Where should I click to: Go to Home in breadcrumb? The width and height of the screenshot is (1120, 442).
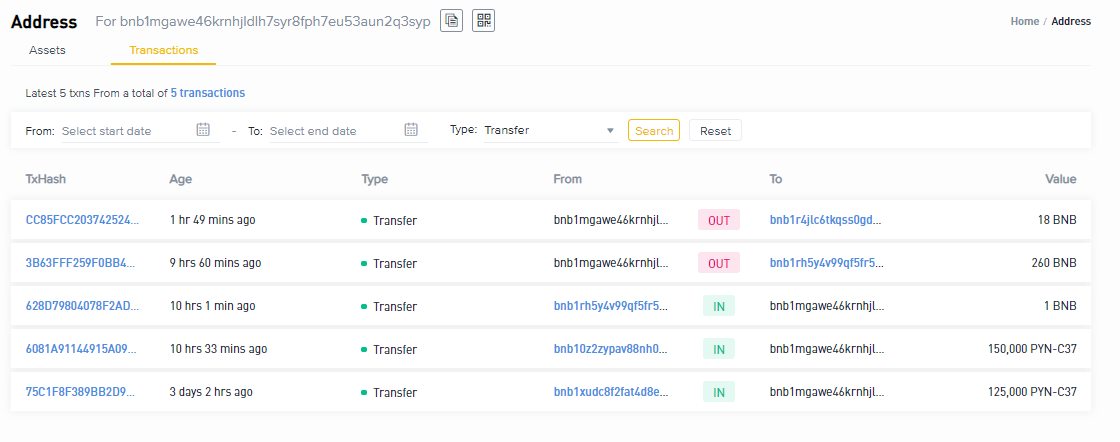tap(1024, 21)
